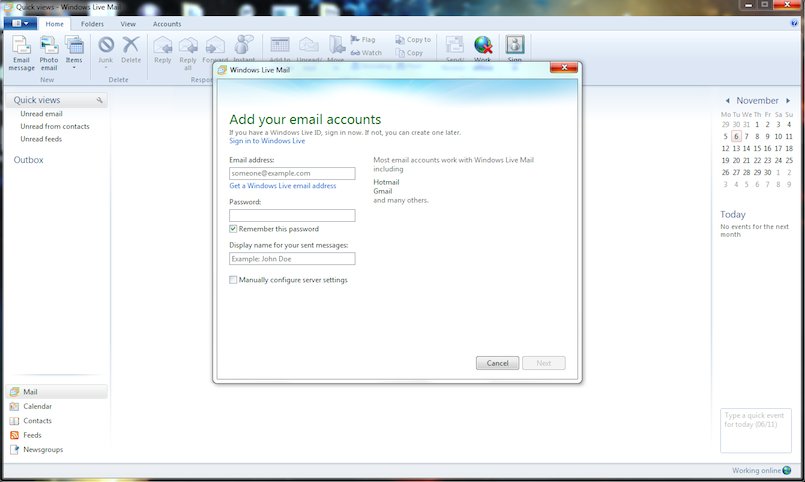Image resolution: width=805 pixels, height=482 pixels.
Task: Click the quick event text box
Action: pyautogui.click(x=756, y=431)
